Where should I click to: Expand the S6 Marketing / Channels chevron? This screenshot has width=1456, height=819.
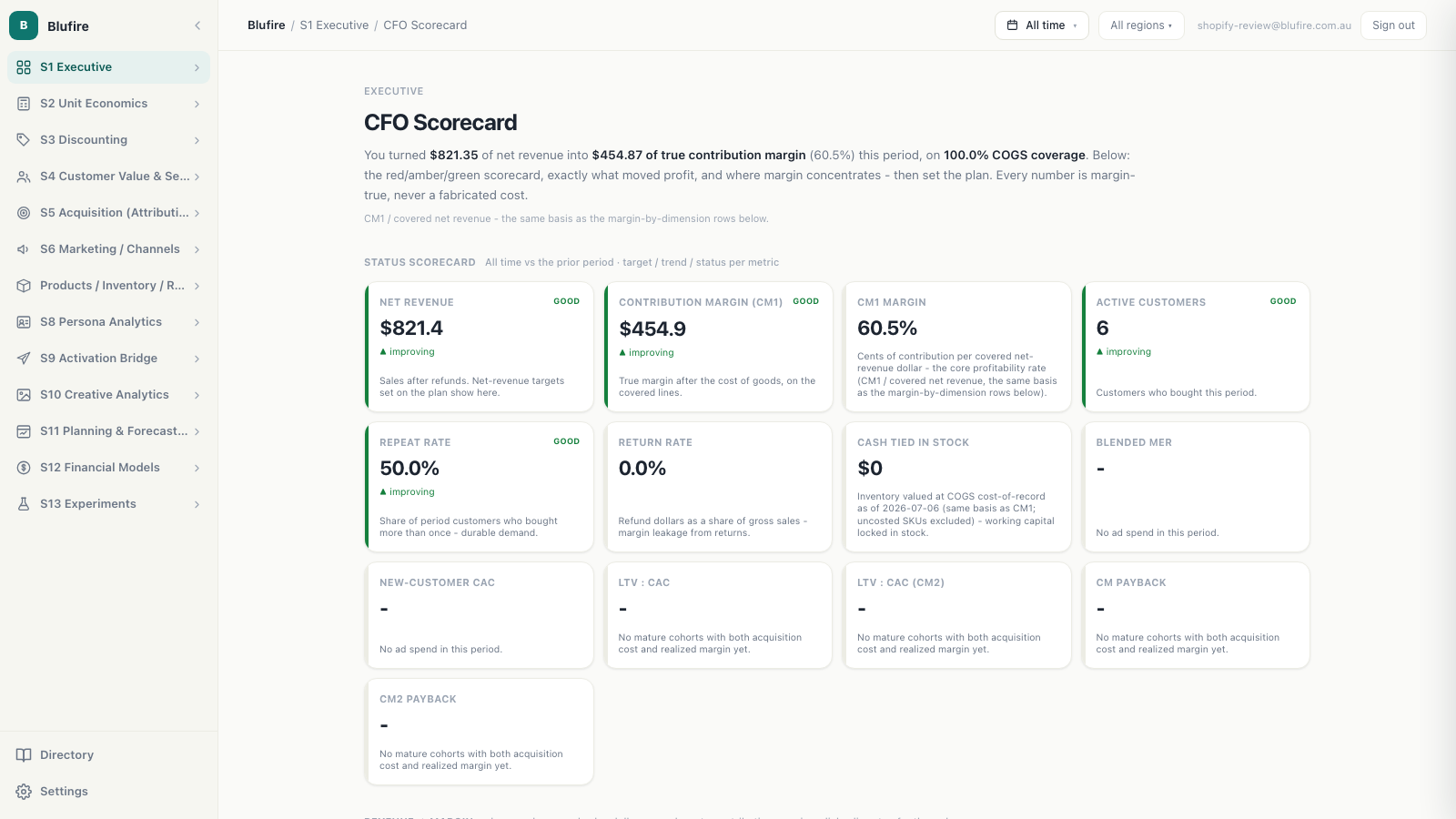click(197, 249)
